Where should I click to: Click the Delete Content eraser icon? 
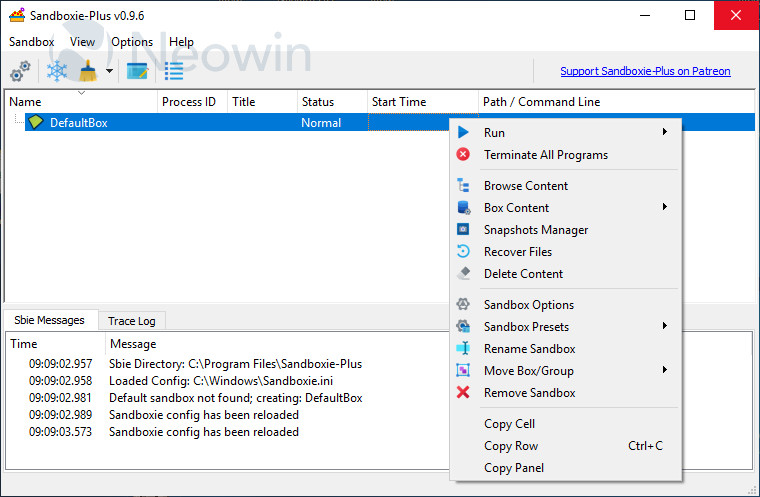pos(463,274)
